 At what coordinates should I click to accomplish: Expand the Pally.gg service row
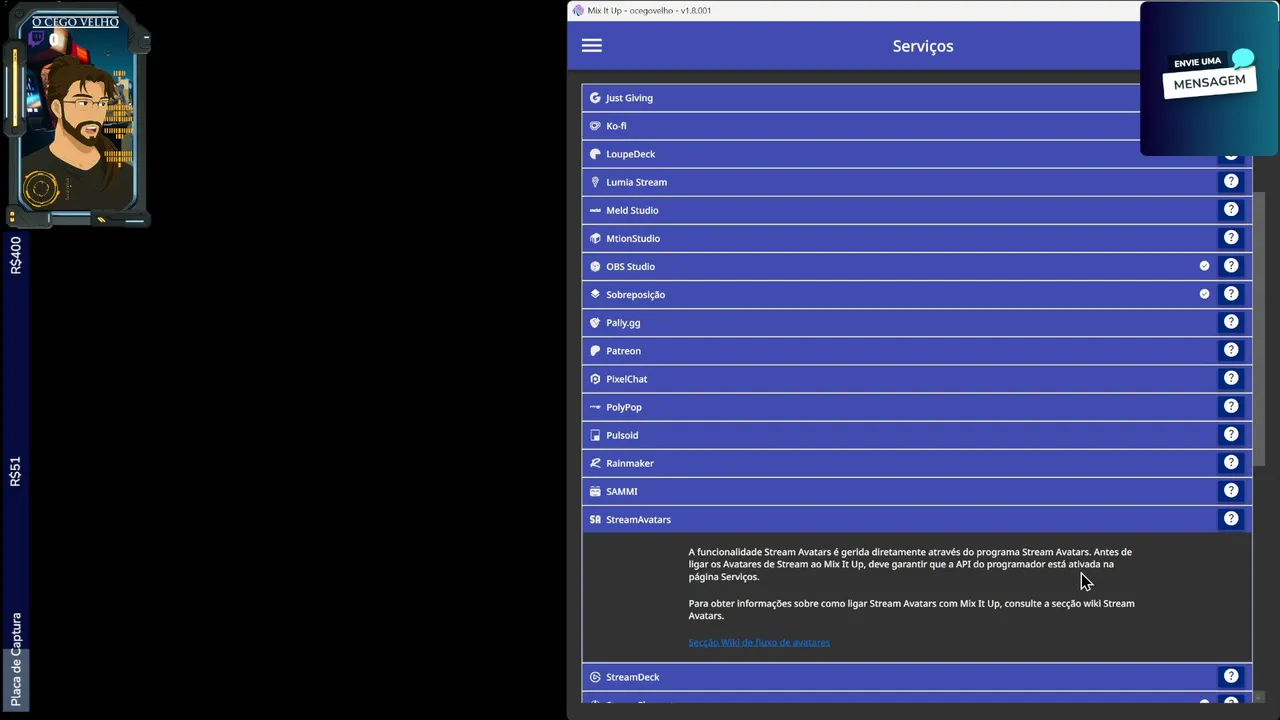[x=916, y=322]
